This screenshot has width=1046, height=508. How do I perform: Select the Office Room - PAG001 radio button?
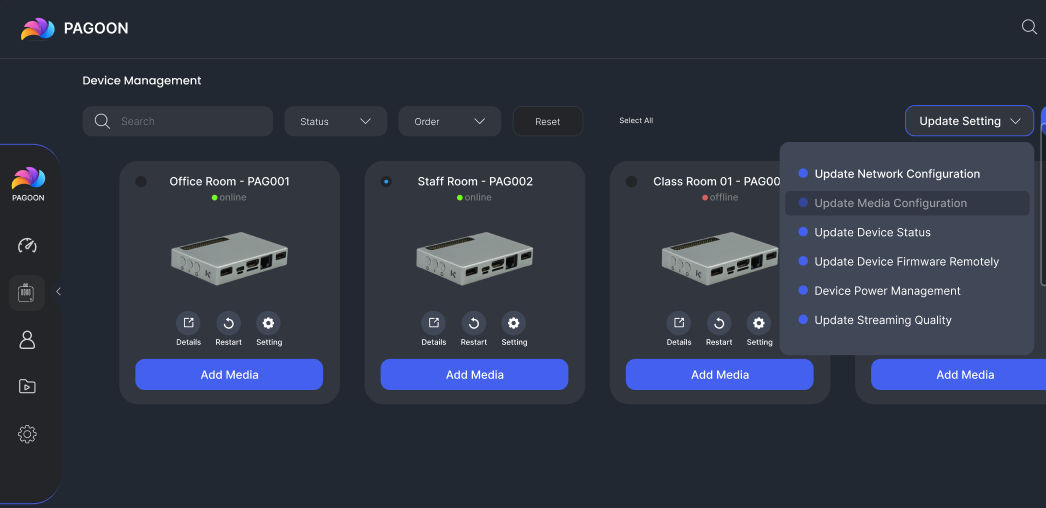(141, 182)
